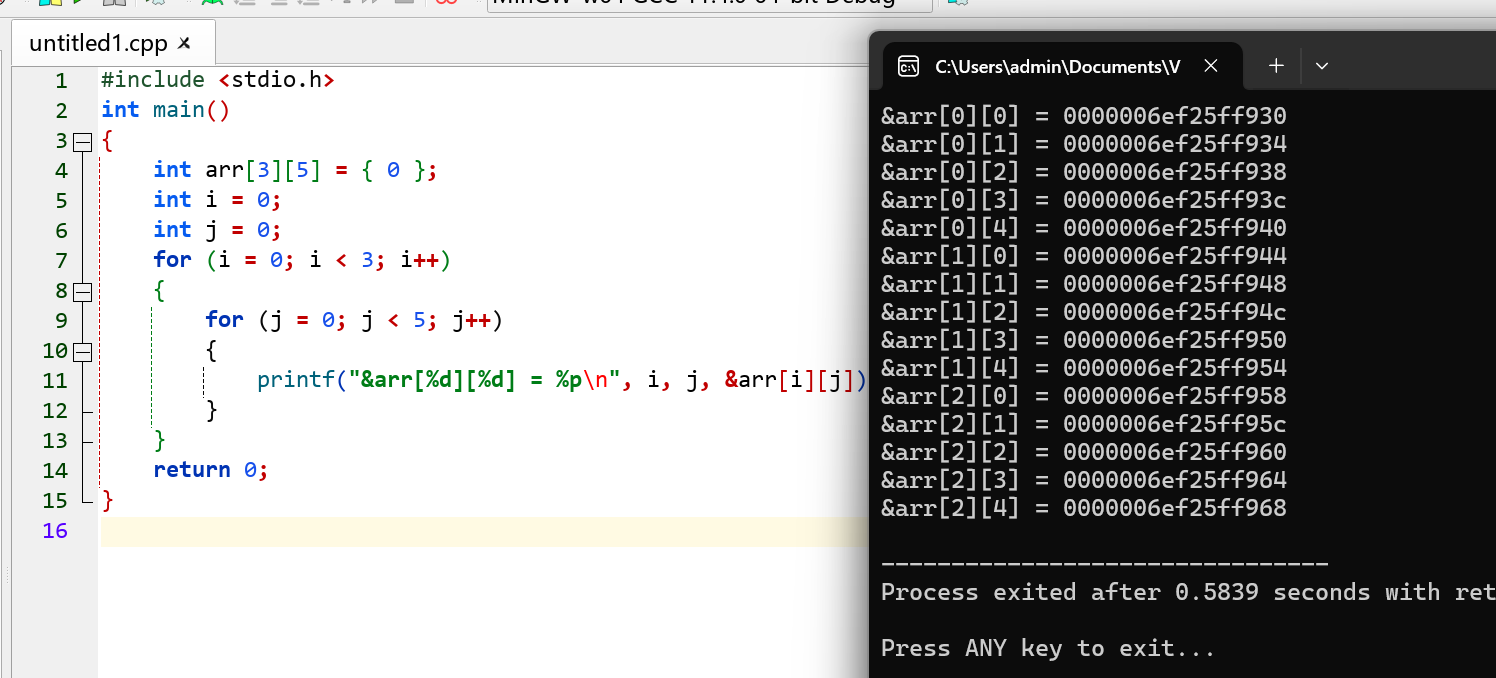This screenshot has height=678, width=1496.
Task: Click the 'for (i = 0; i < 3; i++)' line
Action: click(303, 260)
